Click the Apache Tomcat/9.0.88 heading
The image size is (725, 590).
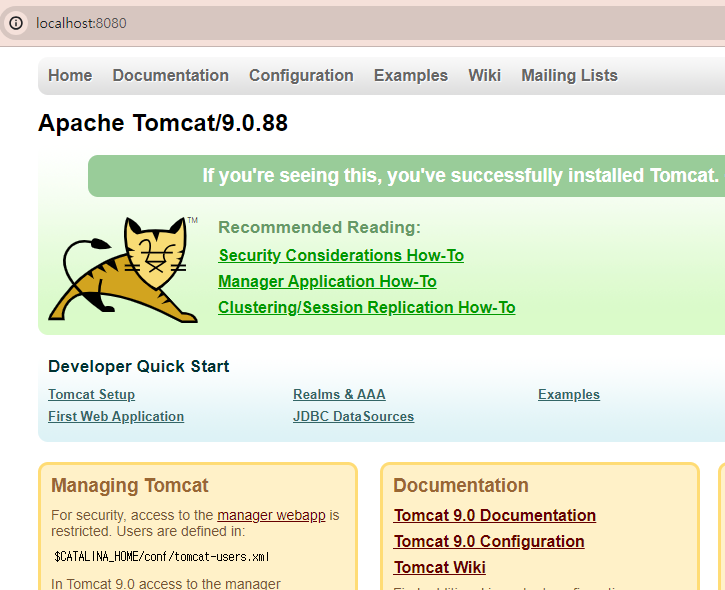click(163, 123)
